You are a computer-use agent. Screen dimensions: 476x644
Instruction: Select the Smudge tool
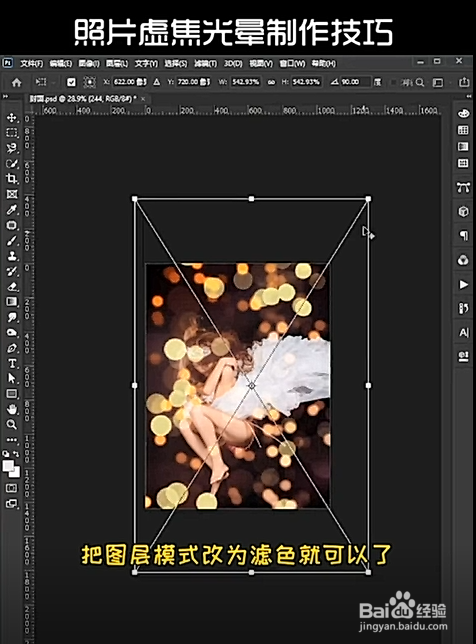[x=11, y=317]
